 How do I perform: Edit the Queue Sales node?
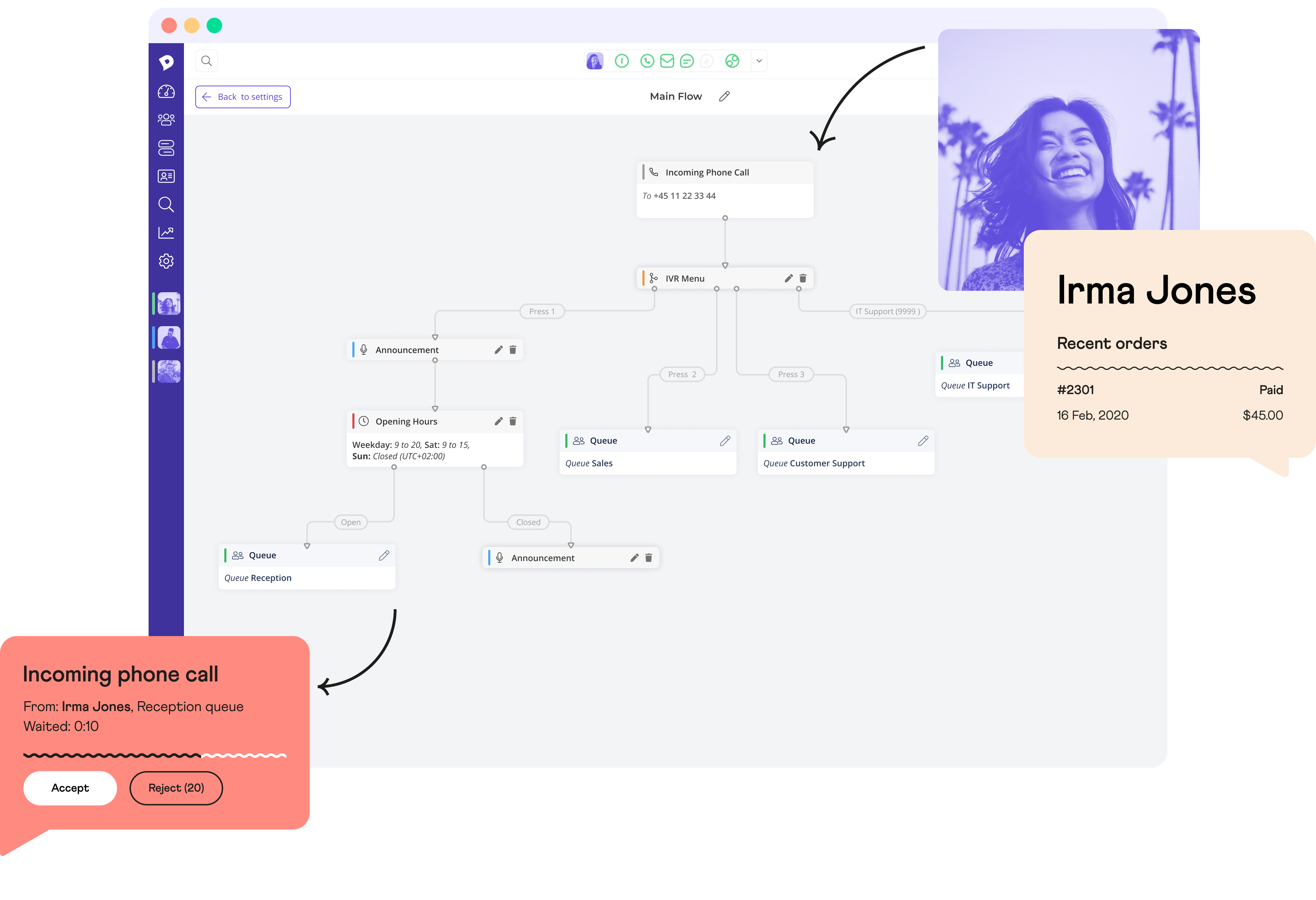pyautogui.click(x=725, y=441)
